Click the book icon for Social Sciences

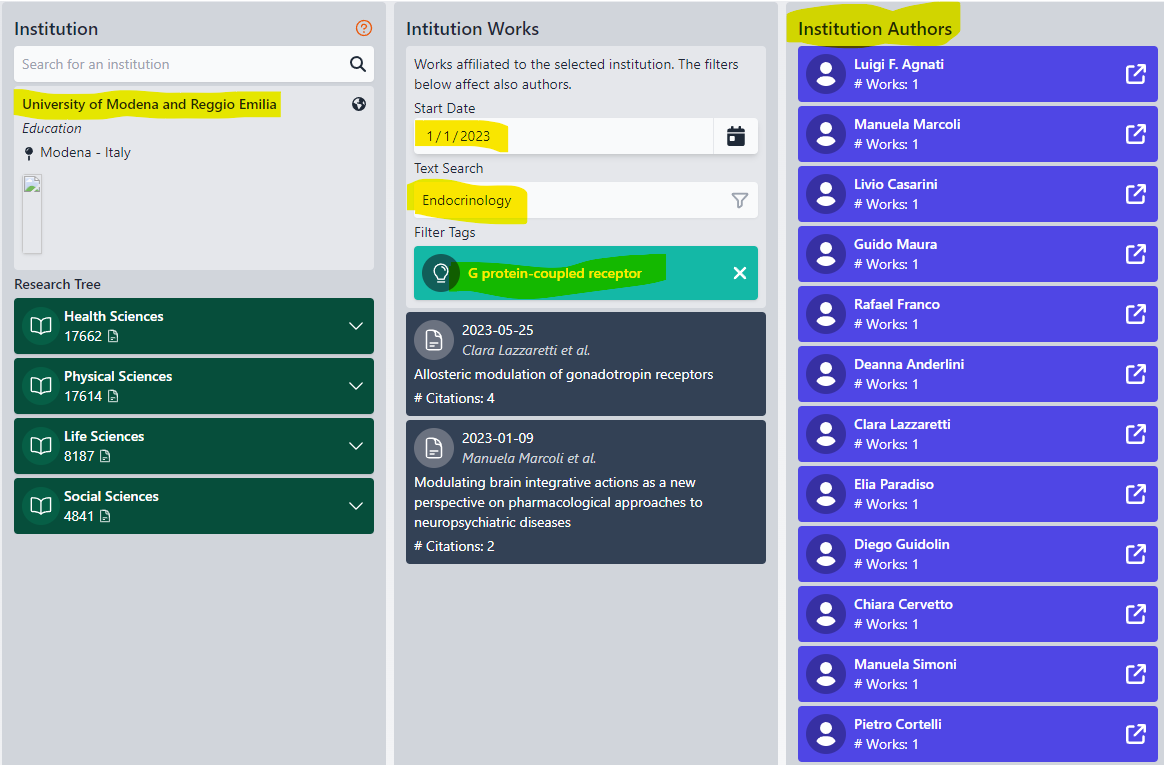(41, 506)
